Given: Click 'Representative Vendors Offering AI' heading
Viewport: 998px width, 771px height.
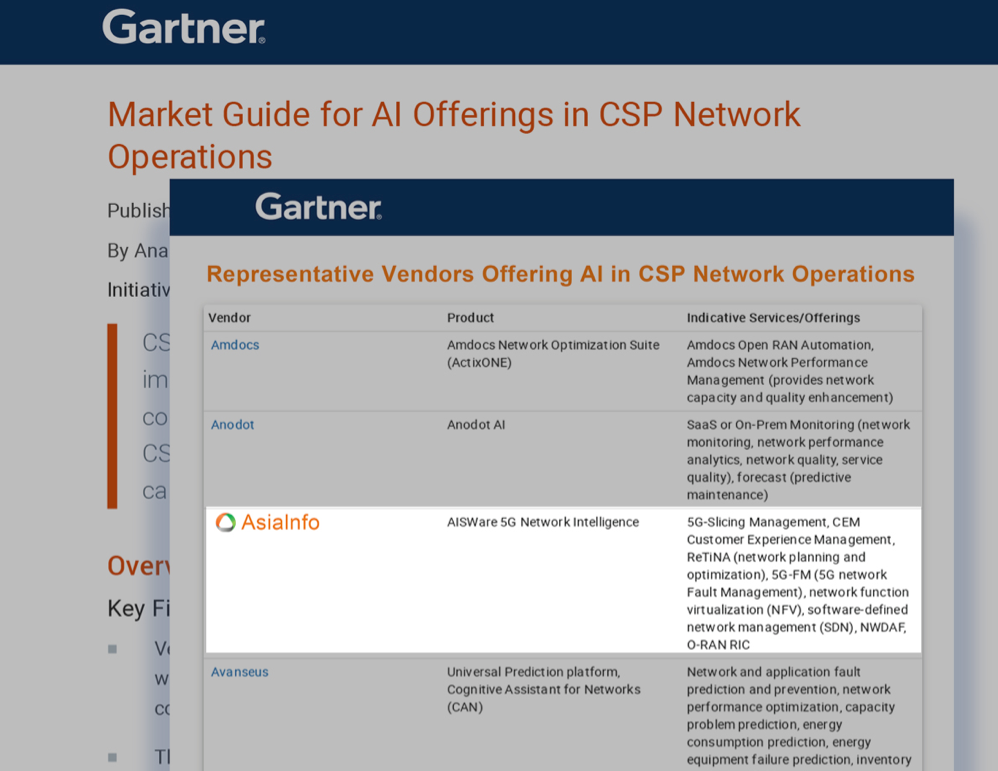Looking at the screenshot, I should pos(560,274).
